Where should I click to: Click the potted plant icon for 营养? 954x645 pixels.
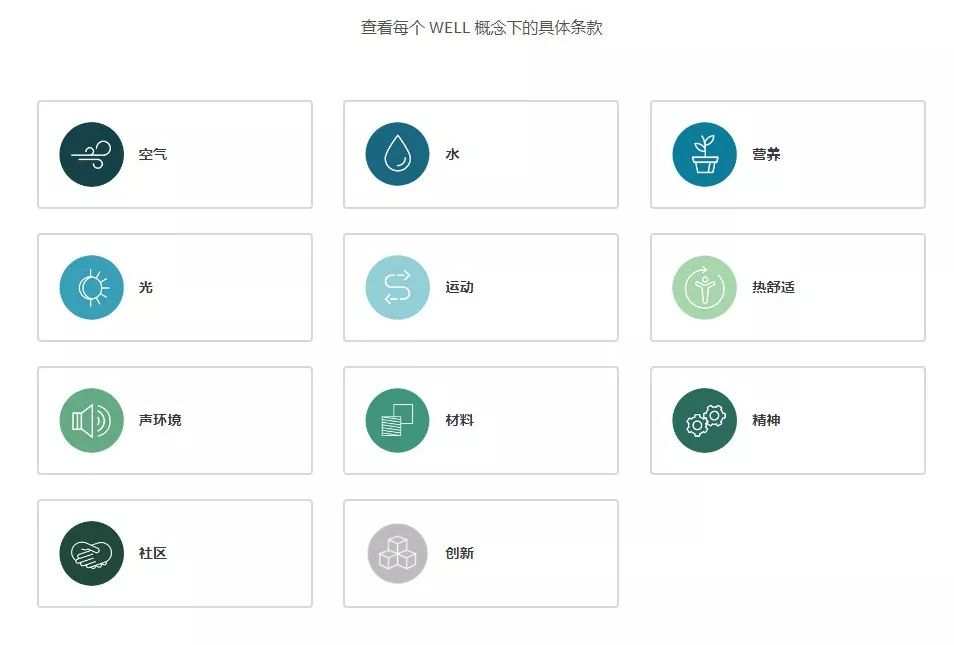(x=704, y=155)
